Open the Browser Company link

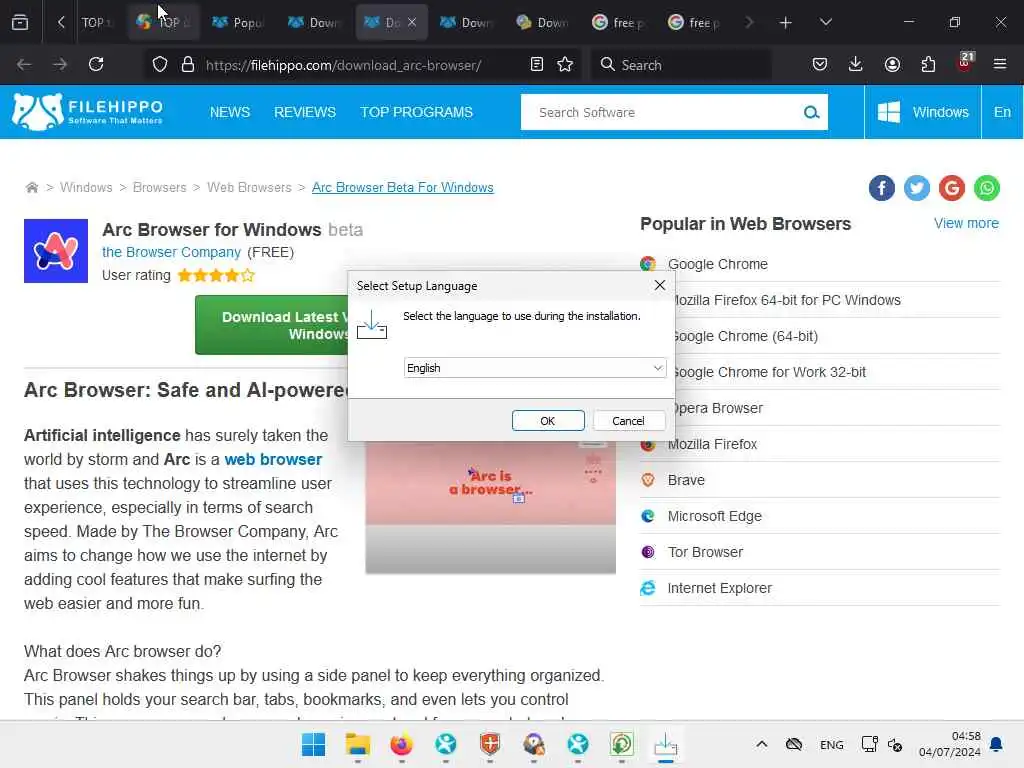(172, 252)
